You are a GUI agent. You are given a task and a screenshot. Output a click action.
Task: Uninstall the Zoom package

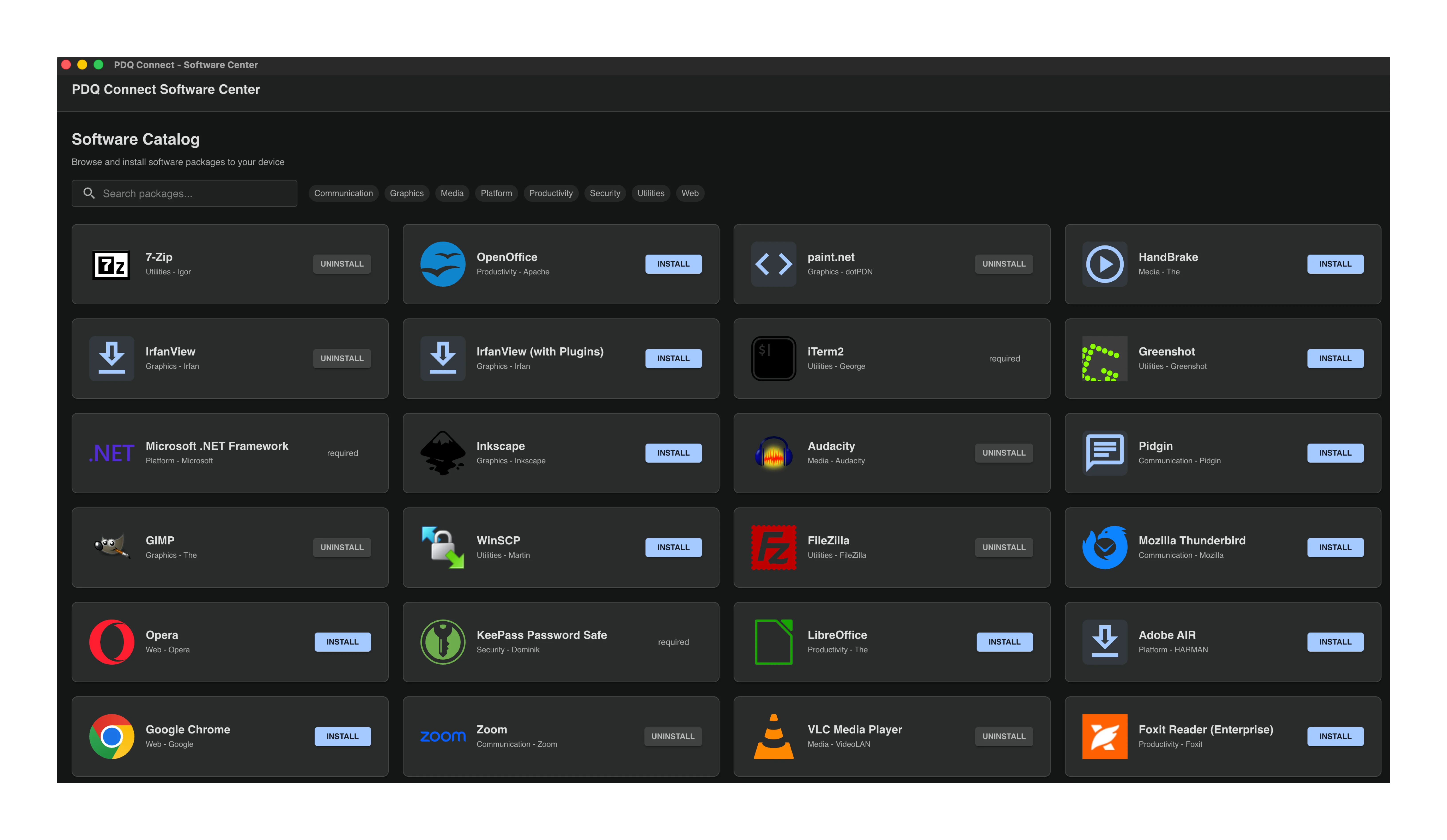(x=672, y=737)
